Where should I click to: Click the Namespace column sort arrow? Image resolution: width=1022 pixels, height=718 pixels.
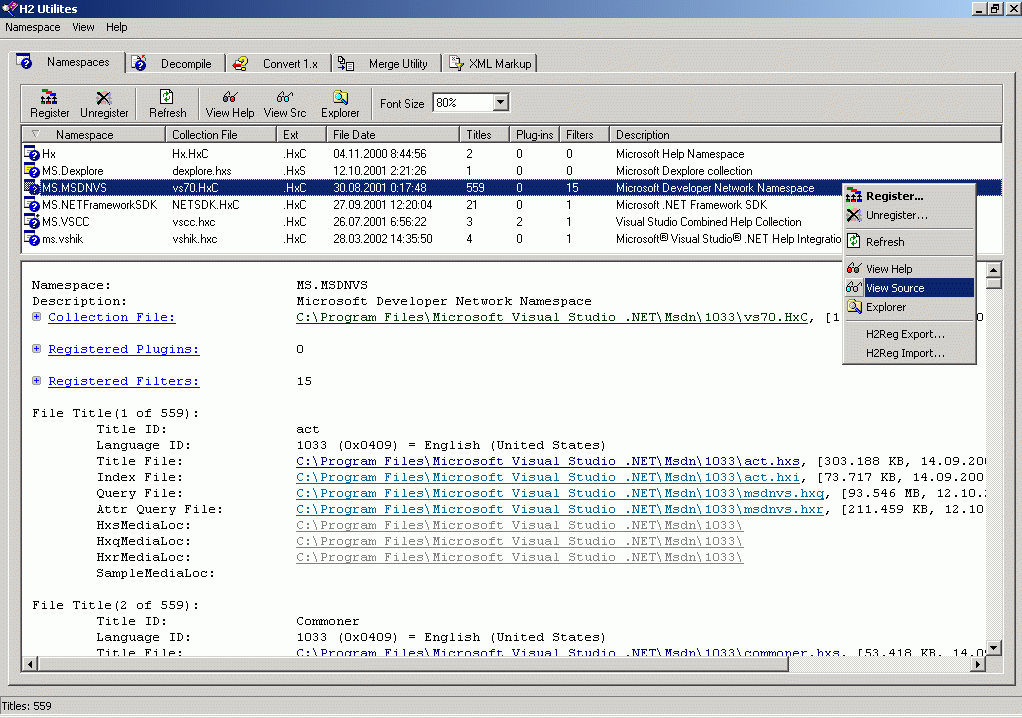click(35, 134)
